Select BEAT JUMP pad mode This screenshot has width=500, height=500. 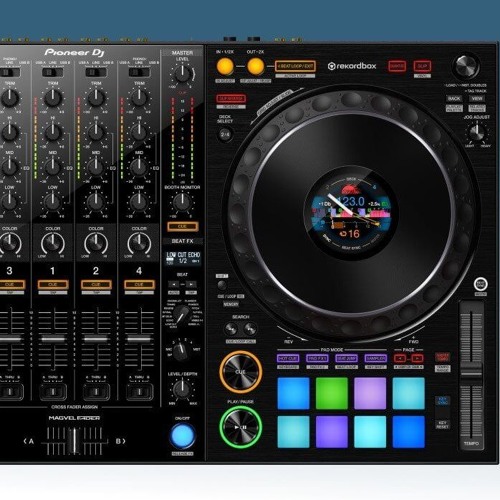(x=346, y=358)
